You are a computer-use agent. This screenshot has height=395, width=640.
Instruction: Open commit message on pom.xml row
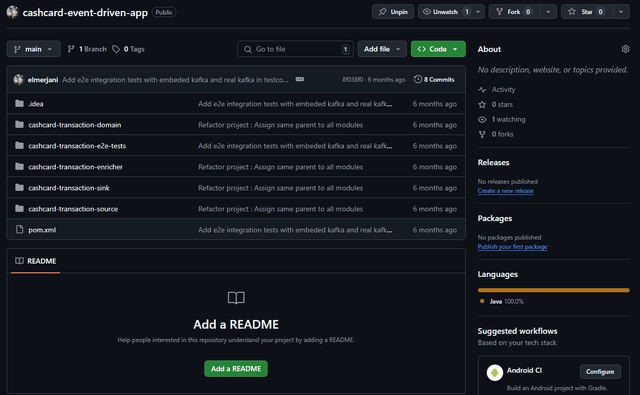click(295, 230)
